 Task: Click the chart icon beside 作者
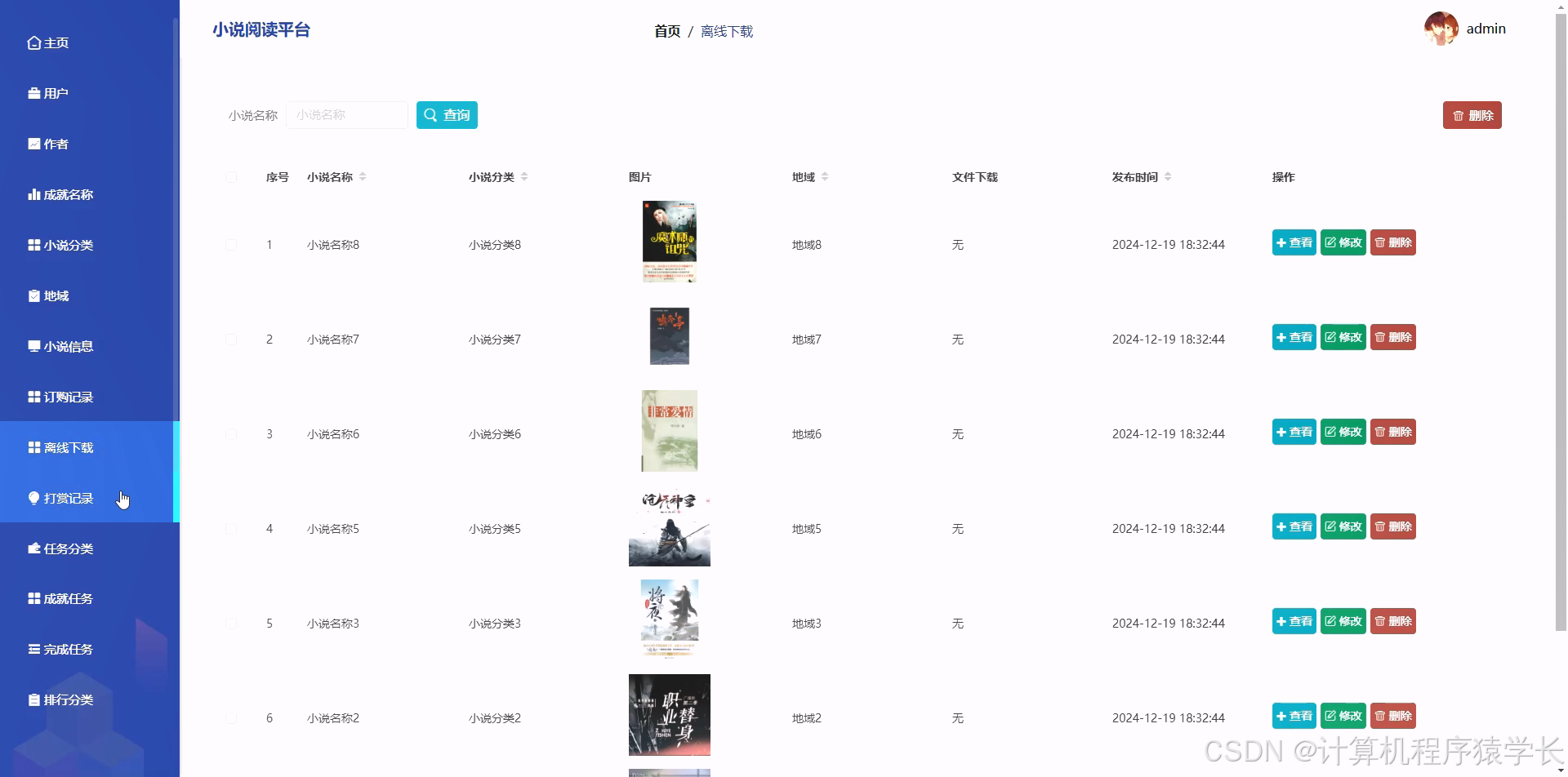click(33, 144)
